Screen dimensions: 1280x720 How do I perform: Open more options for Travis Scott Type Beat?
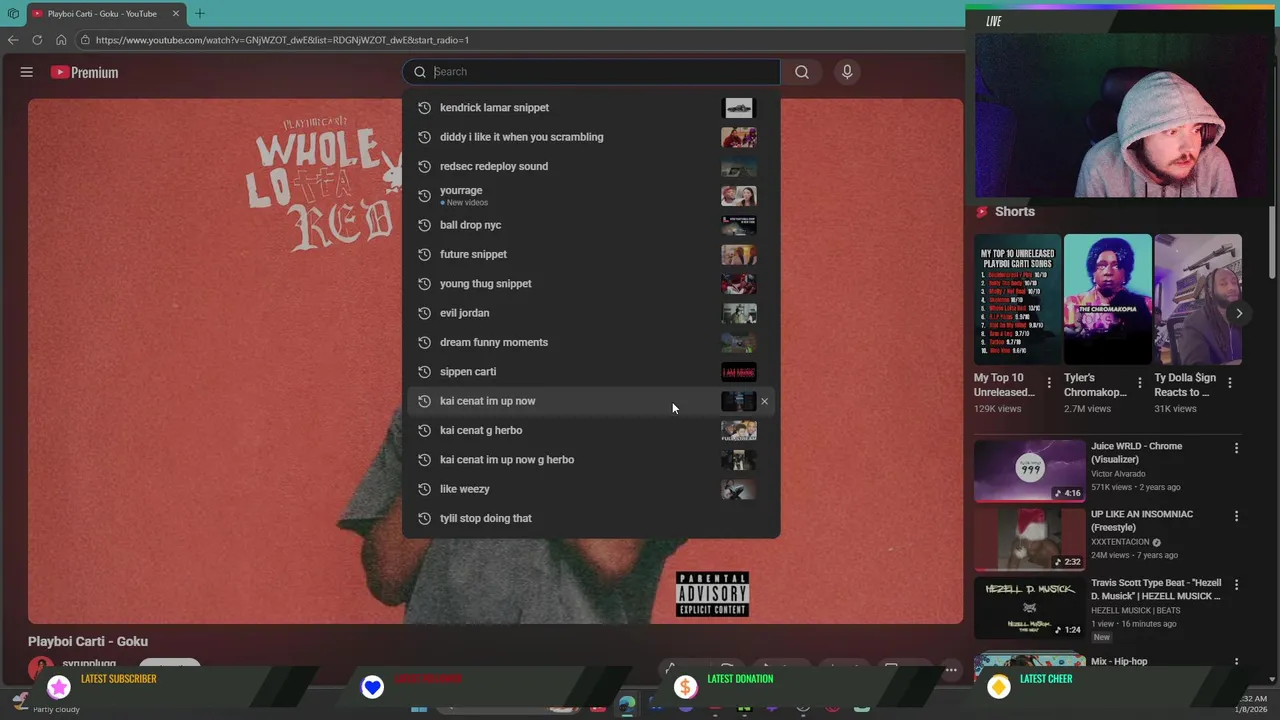pos(1236,585)
